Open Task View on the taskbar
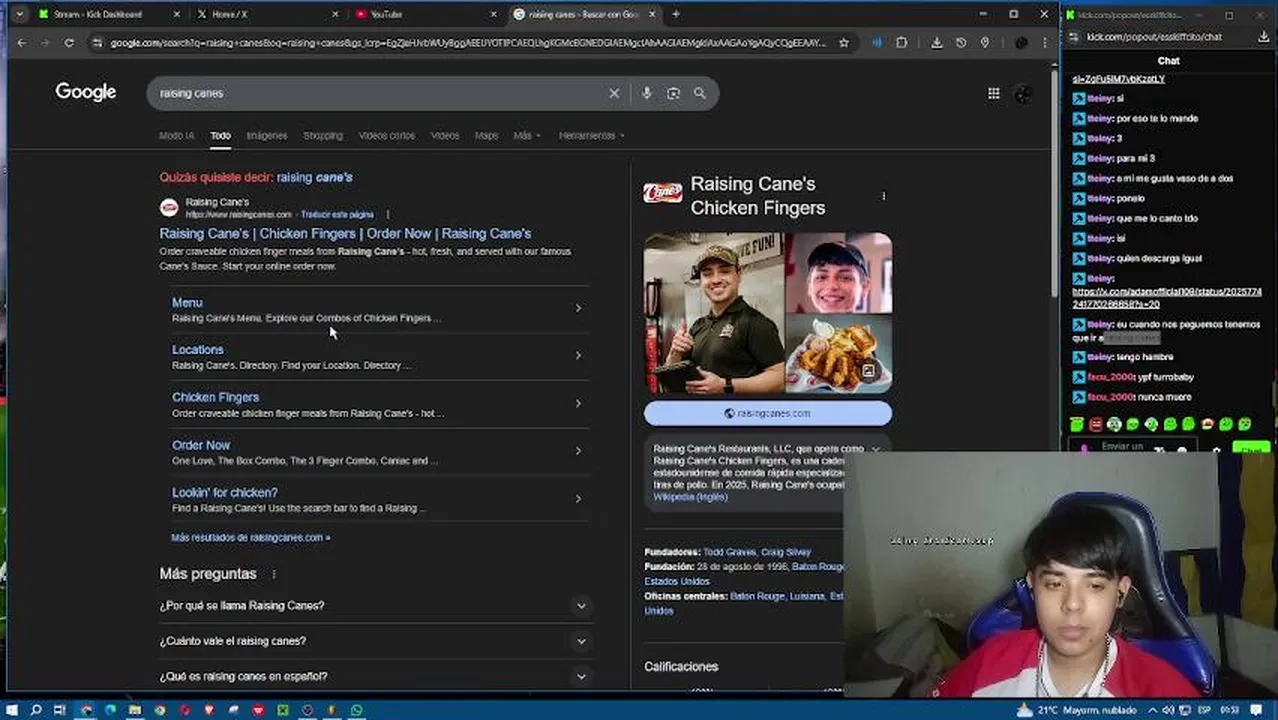The width and height of the screenshot is (1278, 720). point(59,710)
